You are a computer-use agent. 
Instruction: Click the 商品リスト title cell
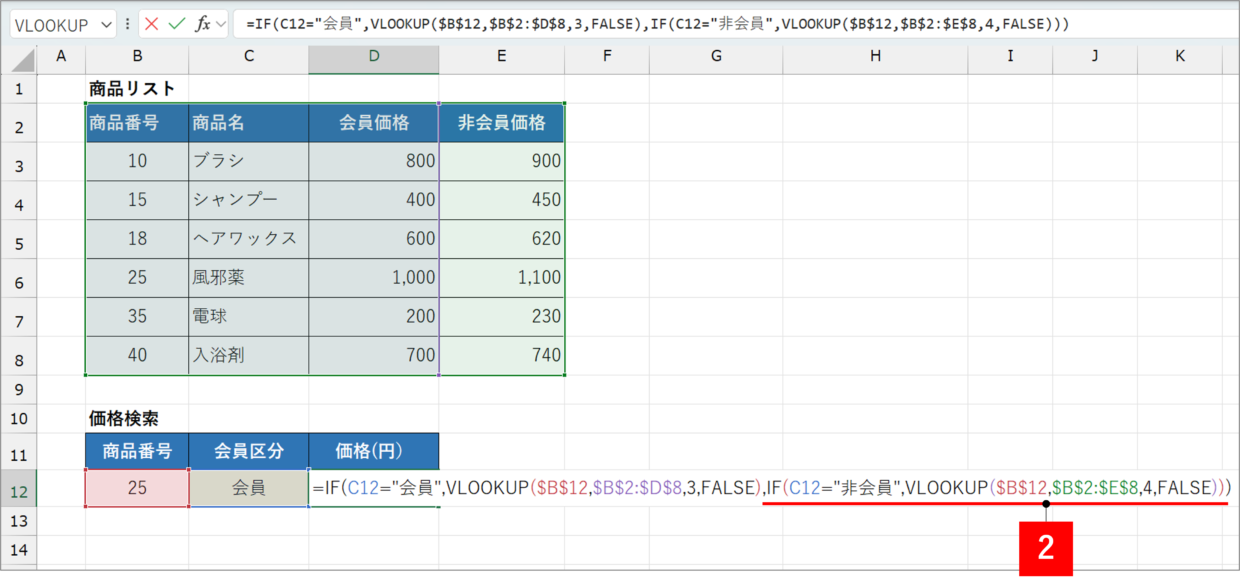(133, 89)
